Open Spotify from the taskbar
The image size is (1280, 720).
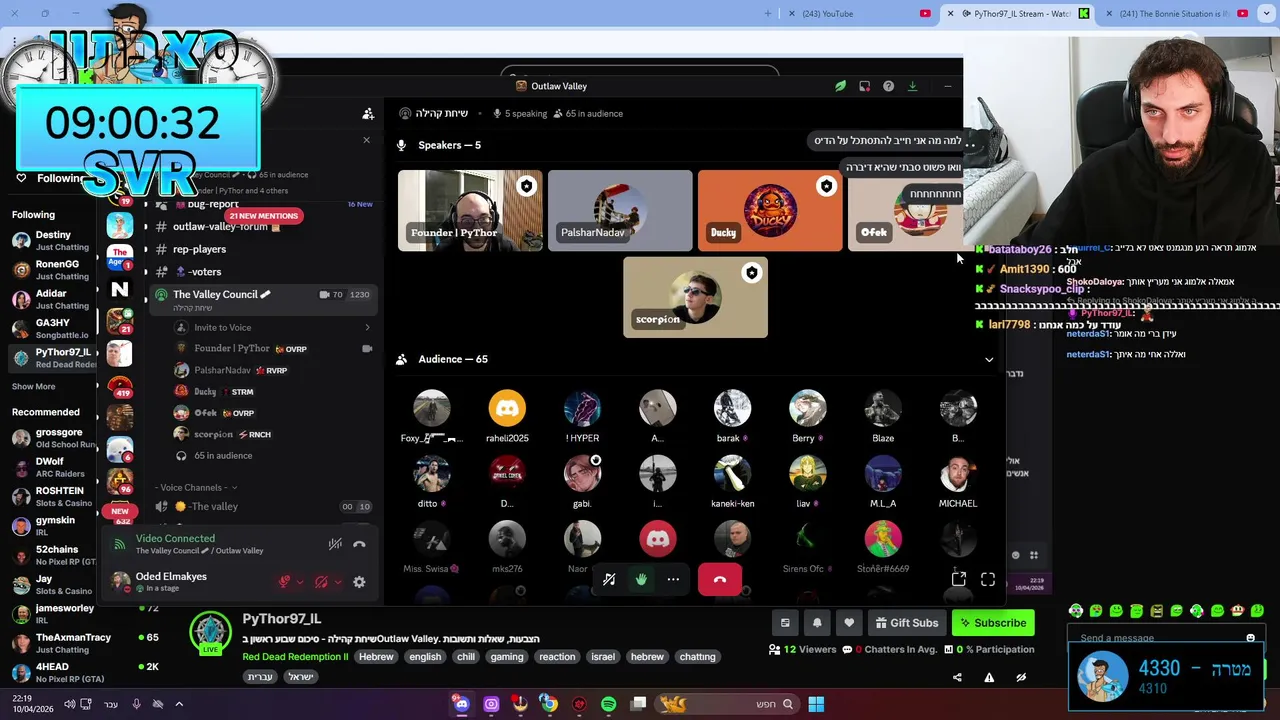608,704
